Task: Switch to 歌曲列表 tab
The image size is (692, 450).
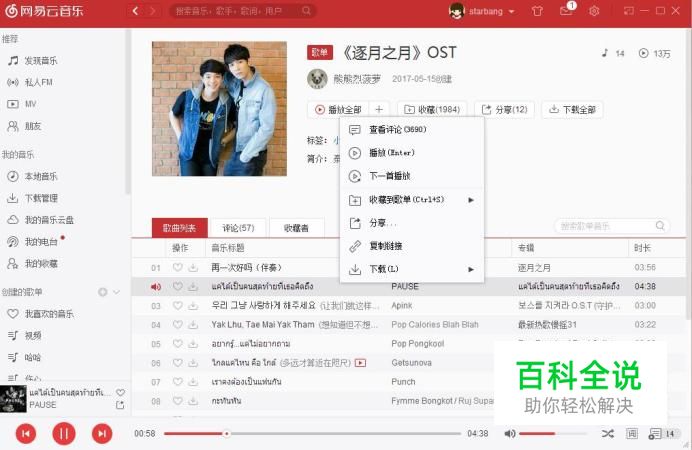Action: (180, 228)
